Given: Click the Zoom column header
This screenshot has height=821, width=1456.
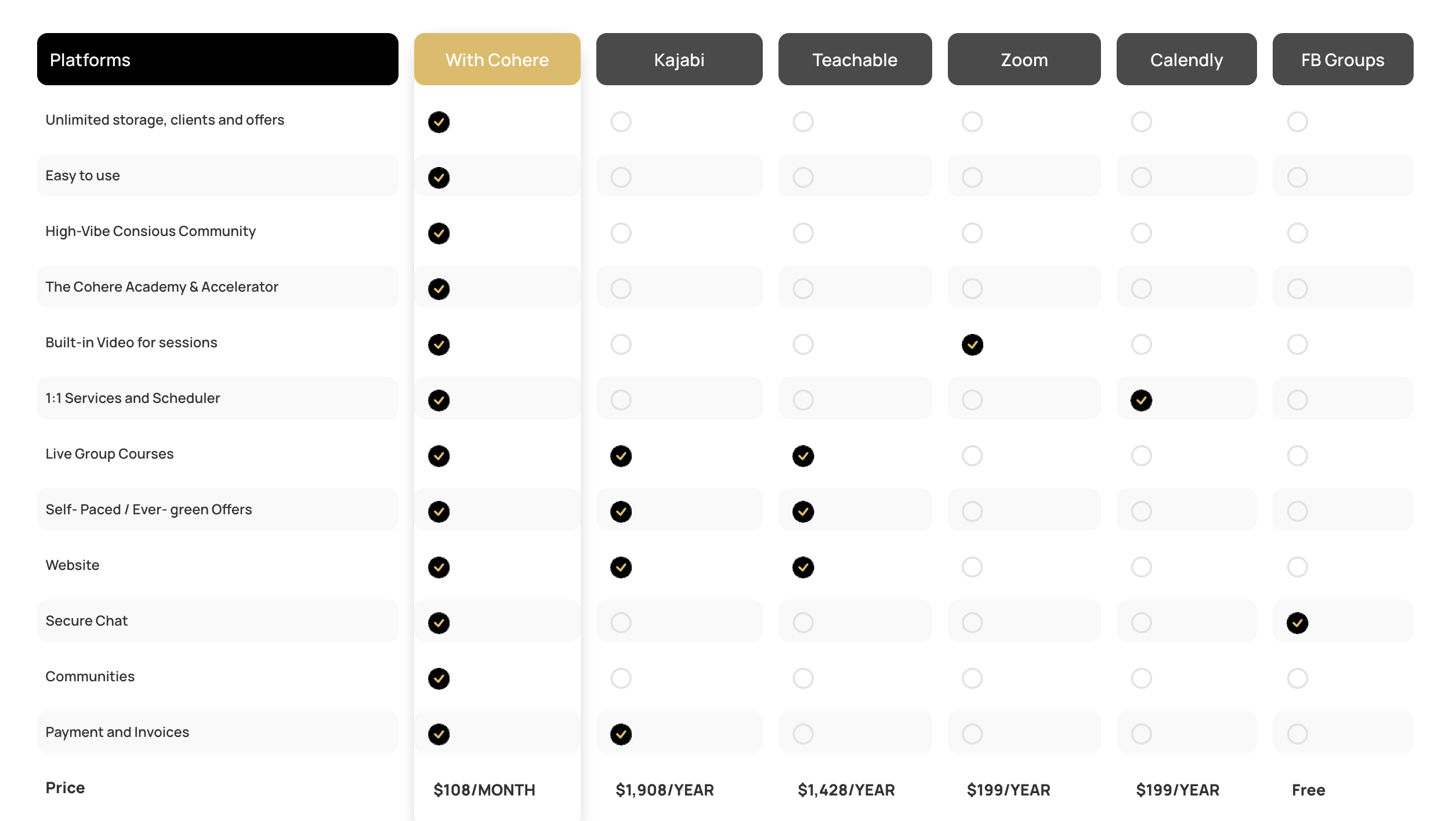Looking at the screenshot, I should [x=1024, y=59].
